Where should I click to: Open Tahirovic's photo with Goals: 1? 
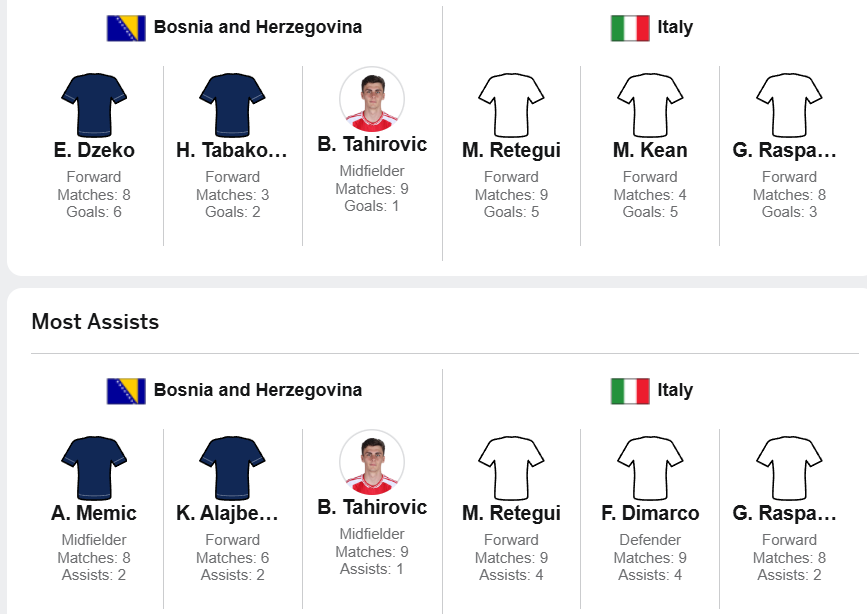372,99
